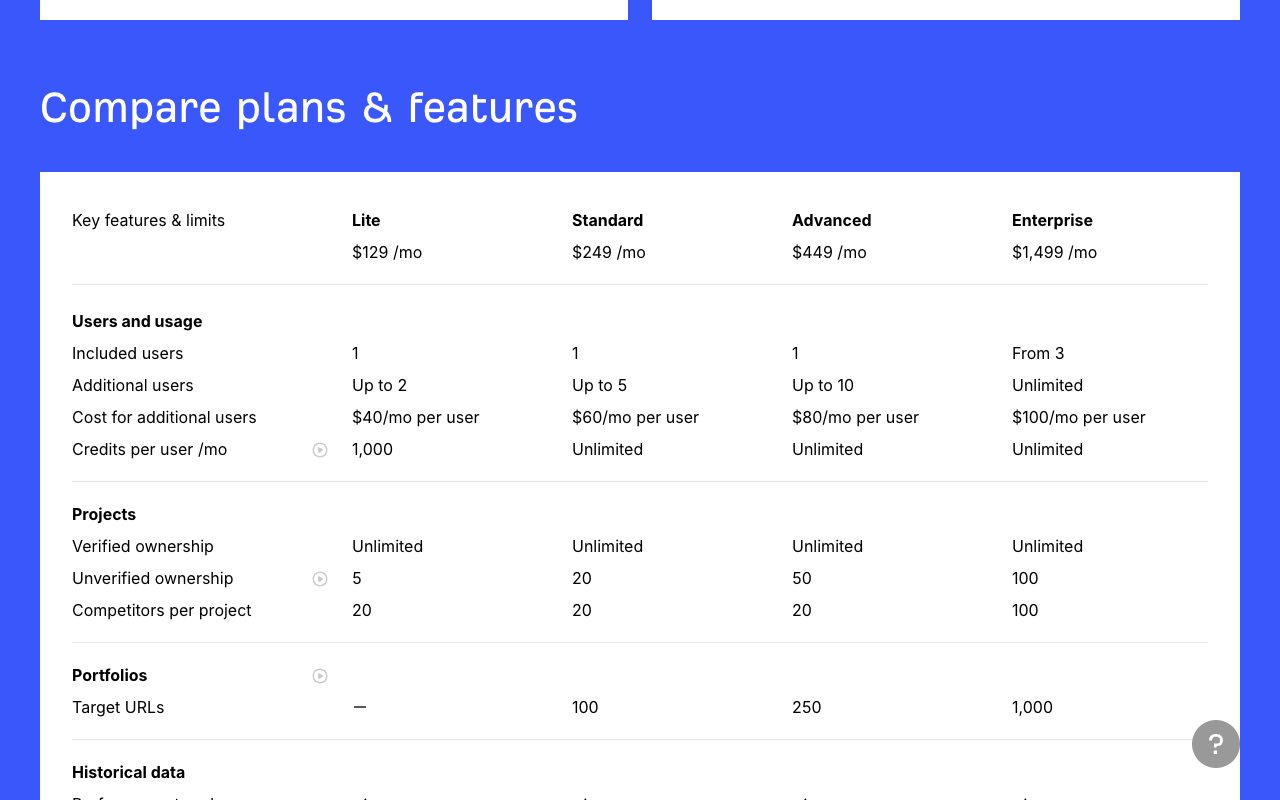Image resolution: width=1280 pixels, height=800 pixels.
Task: Click the Up to 5 Standard value
Action: point(599,385)
